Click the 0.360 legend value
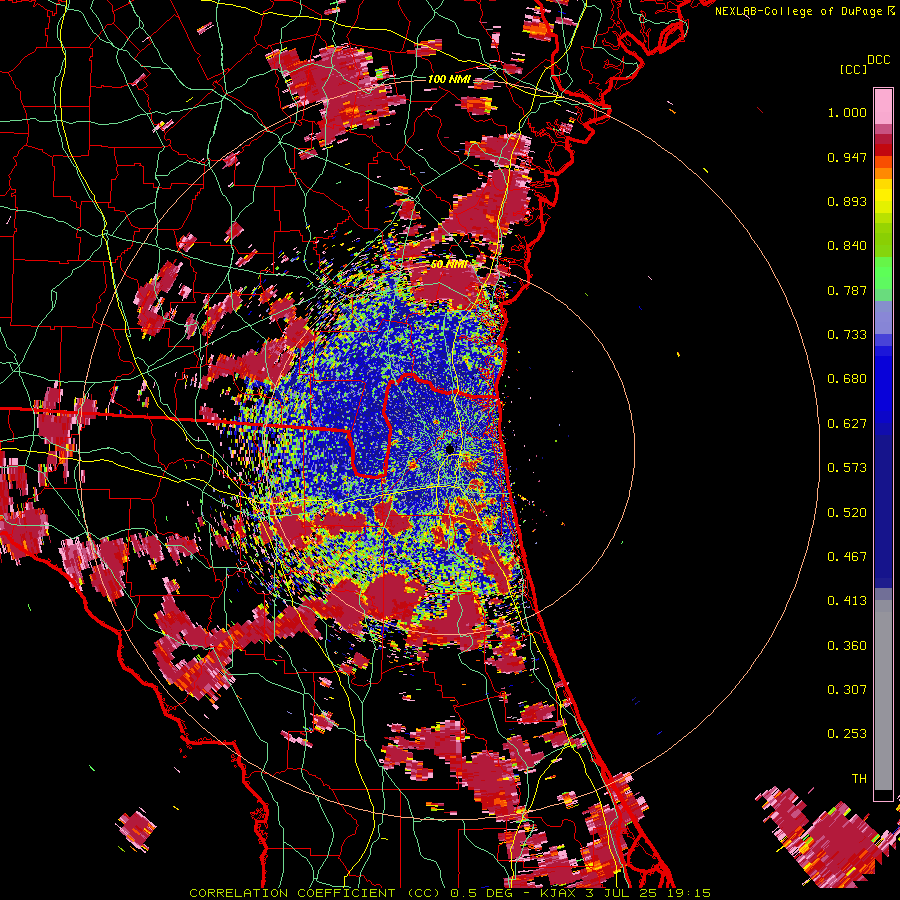This screenshot has width=900, height=900. pyautogui.click(x=847, y=646)
